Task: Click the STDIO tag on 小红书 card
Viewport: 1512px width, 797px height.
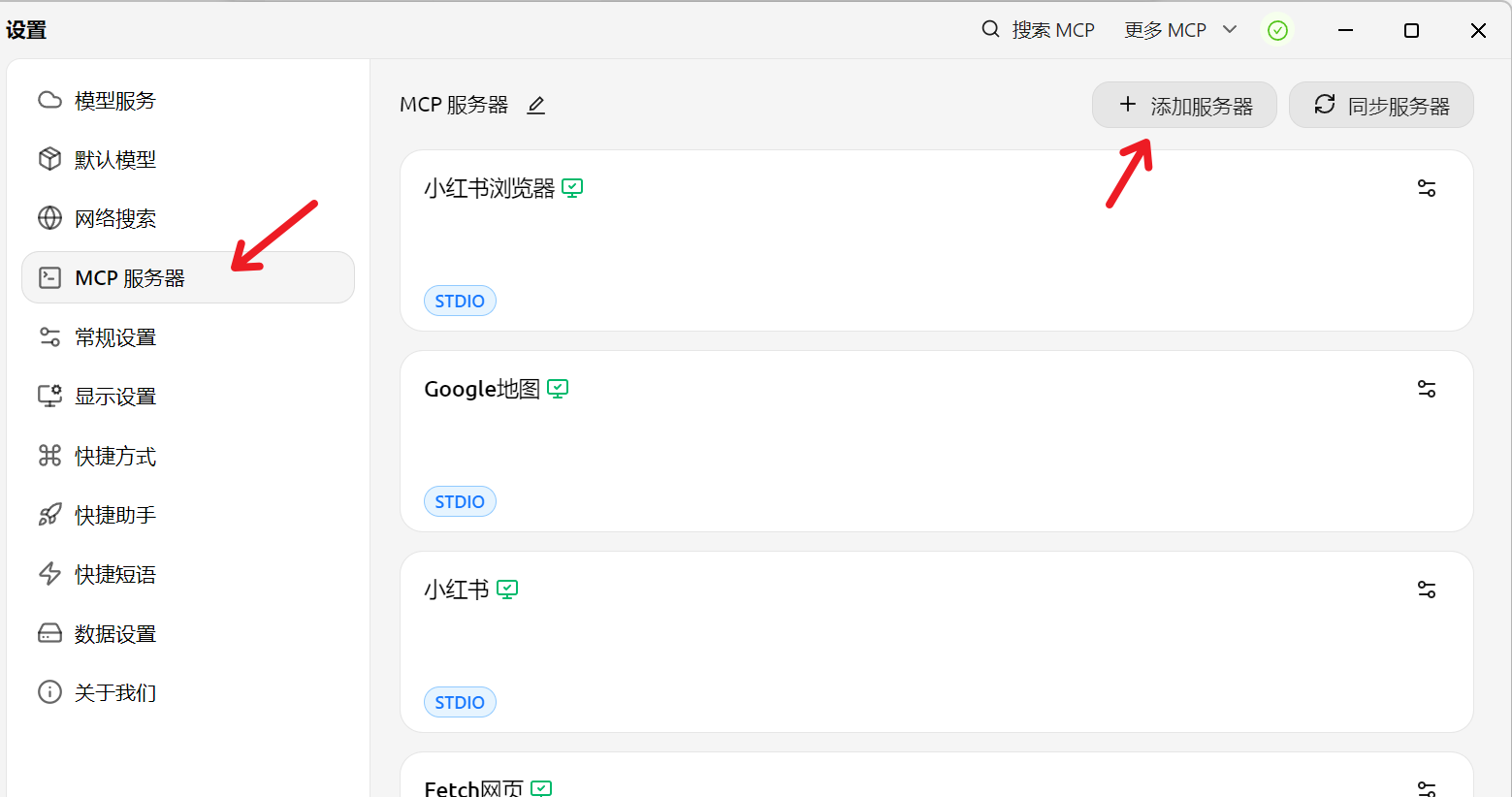Action: click(x=460, y=702)
